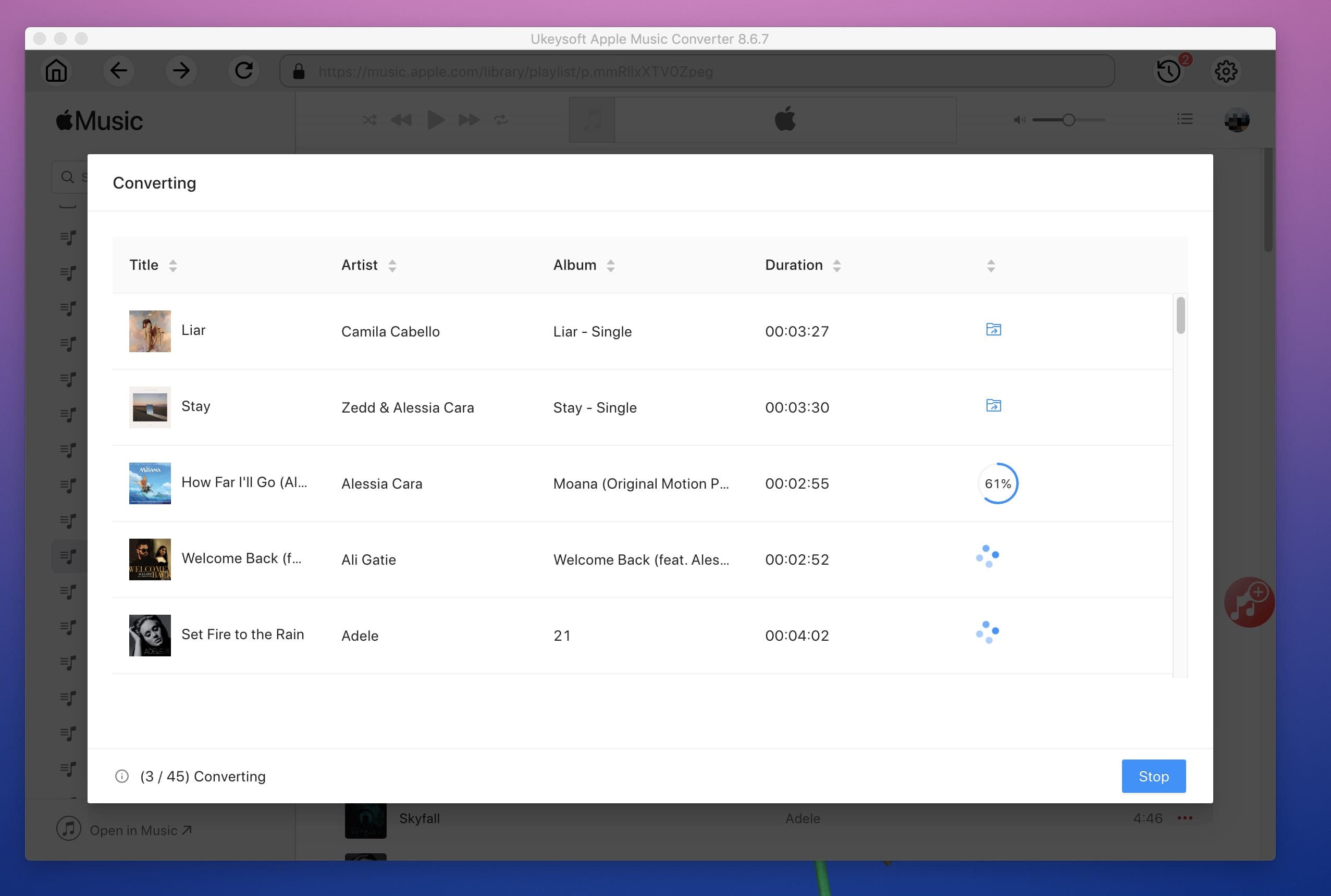Stop the current conversion process
The width and height of the screenshot is (1331, 896).
pyautogui.click(x=1153, y=776)
